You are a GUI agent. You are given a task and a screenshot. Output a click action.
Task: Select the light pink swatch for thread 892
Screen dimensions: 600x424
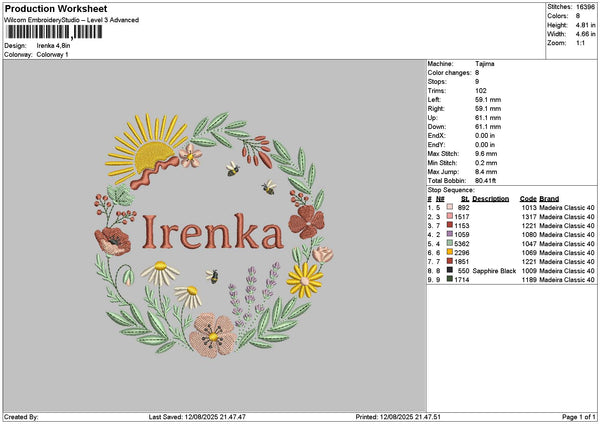click(x=451, y=207)
